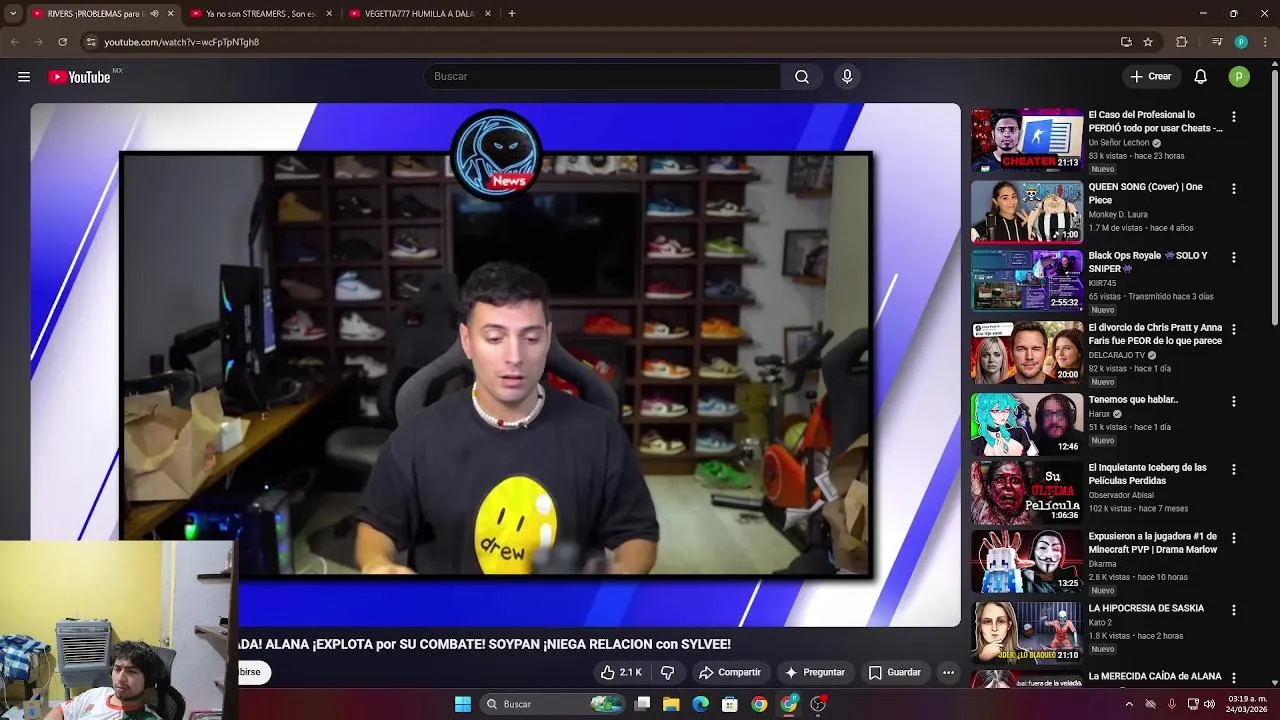Open YouTube notifications bell
The height and width of the screenshot is (720, 1280).
pos(1201,77)
